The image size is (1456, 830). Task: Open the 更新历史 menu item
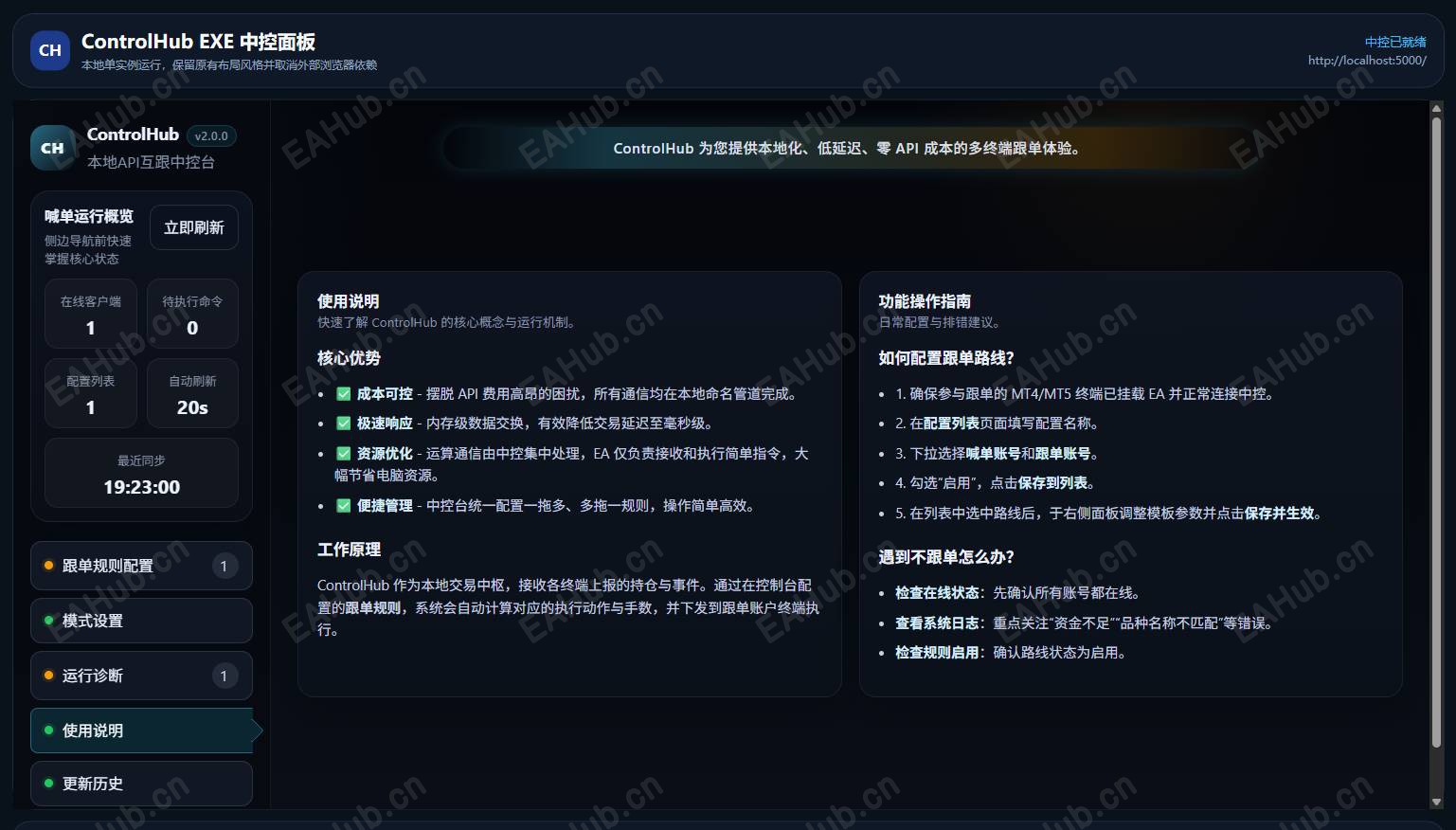pyautogui.click(x=142, y=784)
